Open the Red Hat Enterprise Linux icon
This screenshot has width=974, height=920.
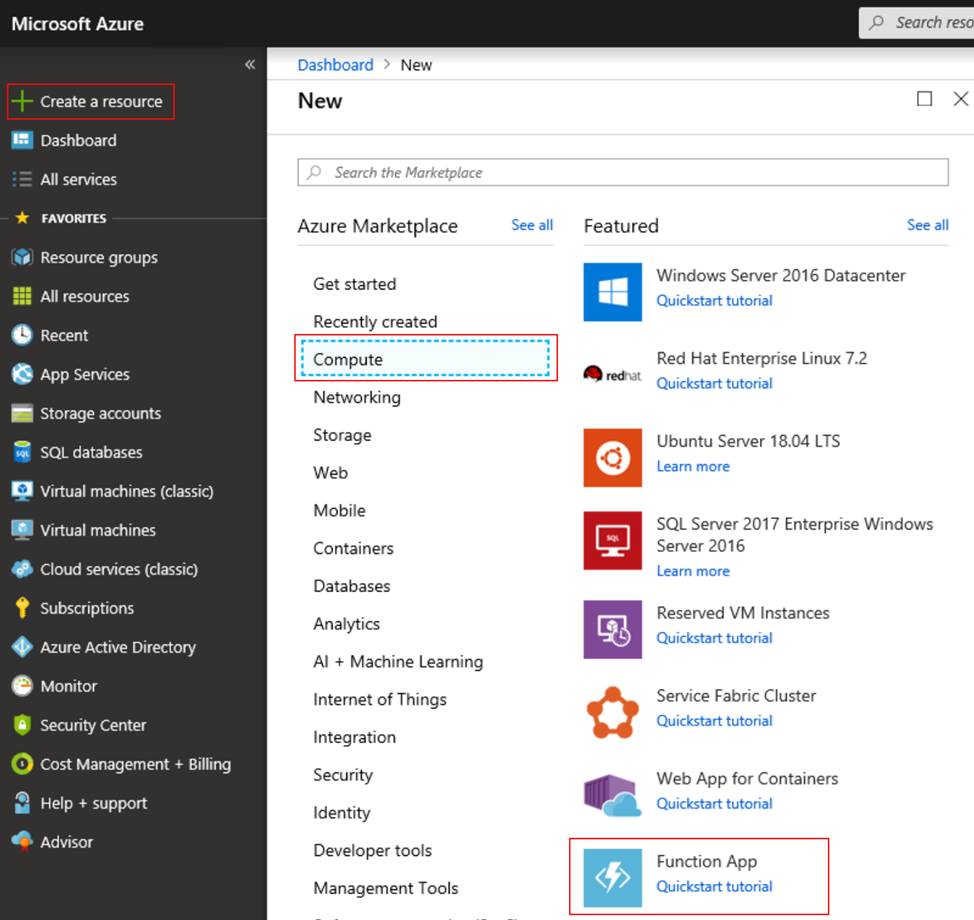click(x=612, y=374)
